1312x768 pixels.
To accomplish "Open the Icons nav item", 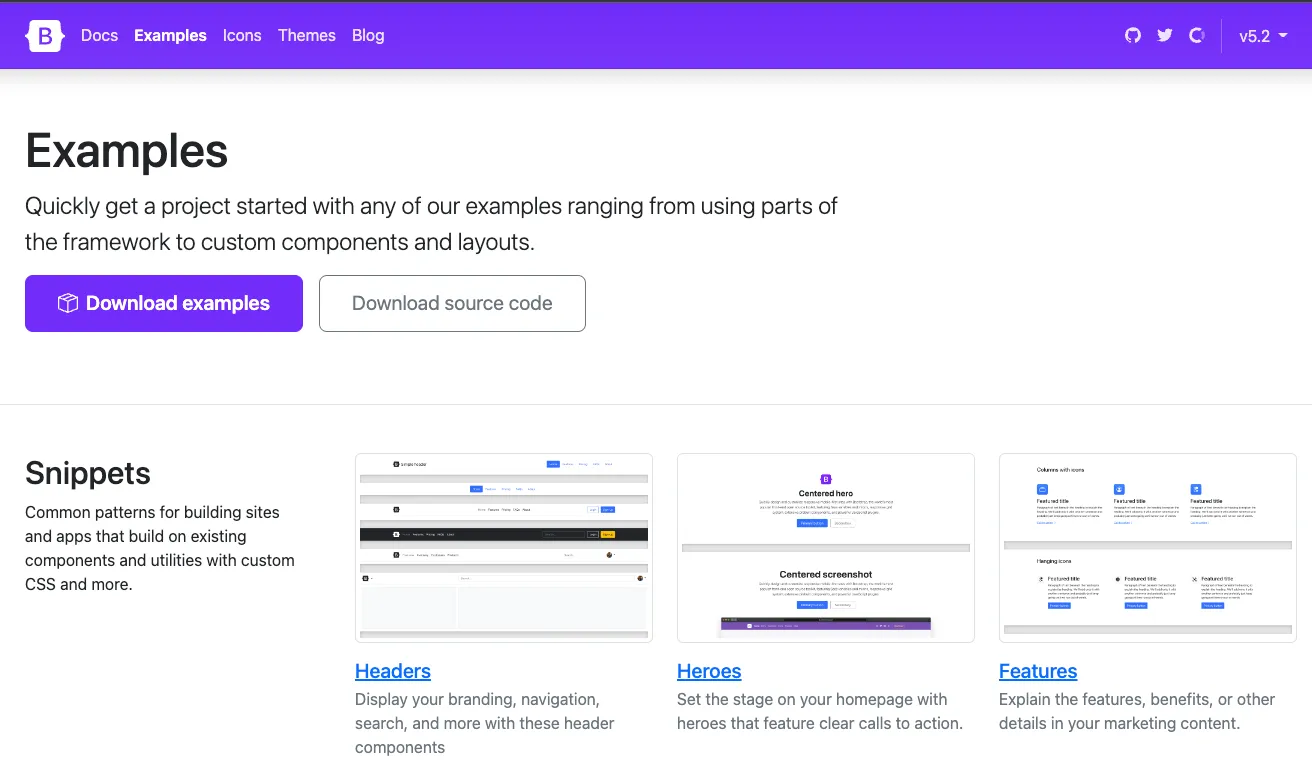I will pyautogui.click(x=242, y=36).
